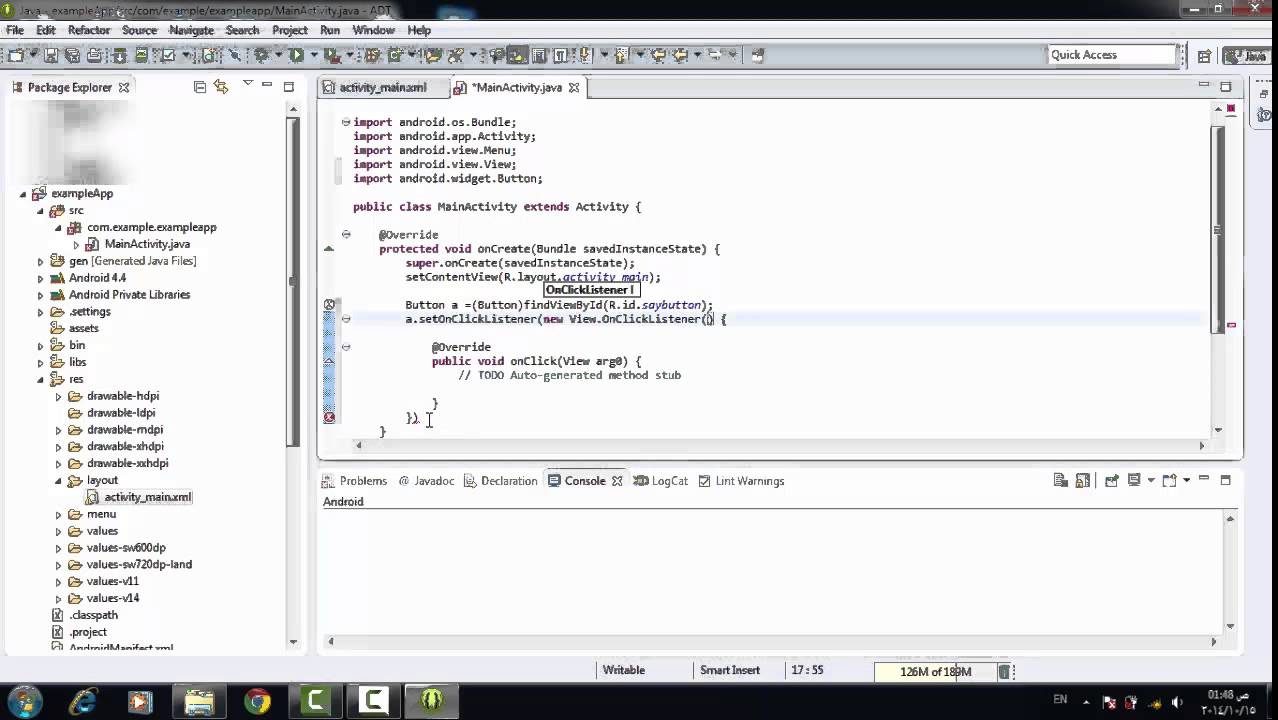The height and width of the screenshot is (720, 1278).
Task: Open the Navigate menu
Action: coord(192,30)
